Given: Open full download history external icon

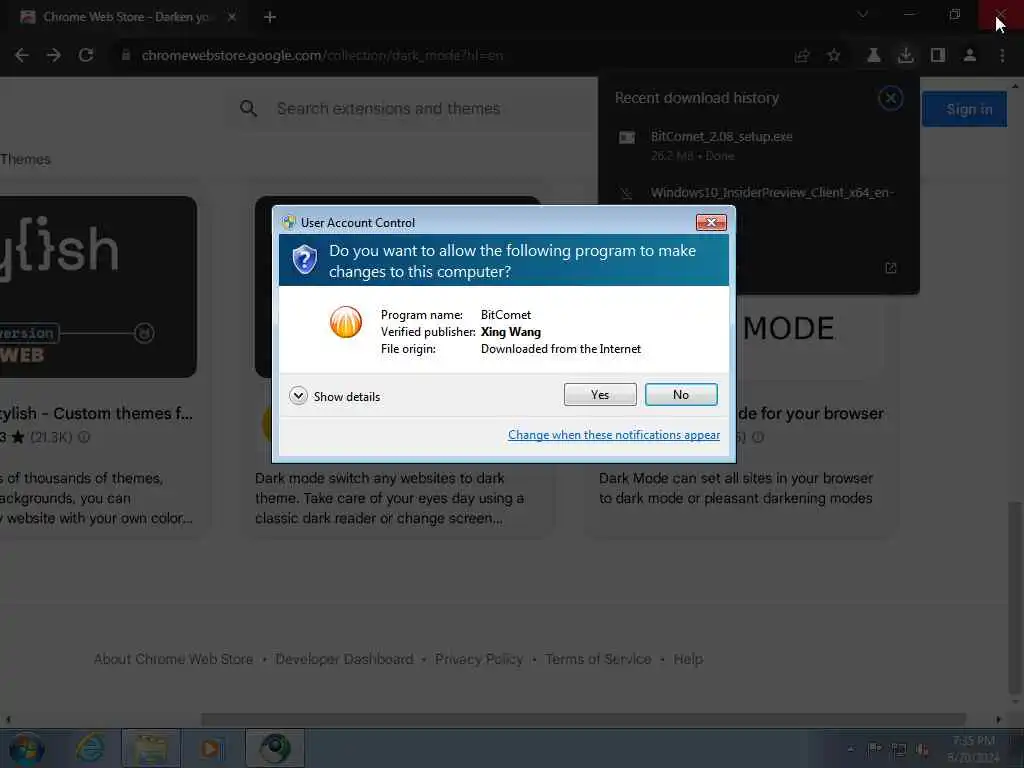Looking at the screenshot, I should (891, 268).
